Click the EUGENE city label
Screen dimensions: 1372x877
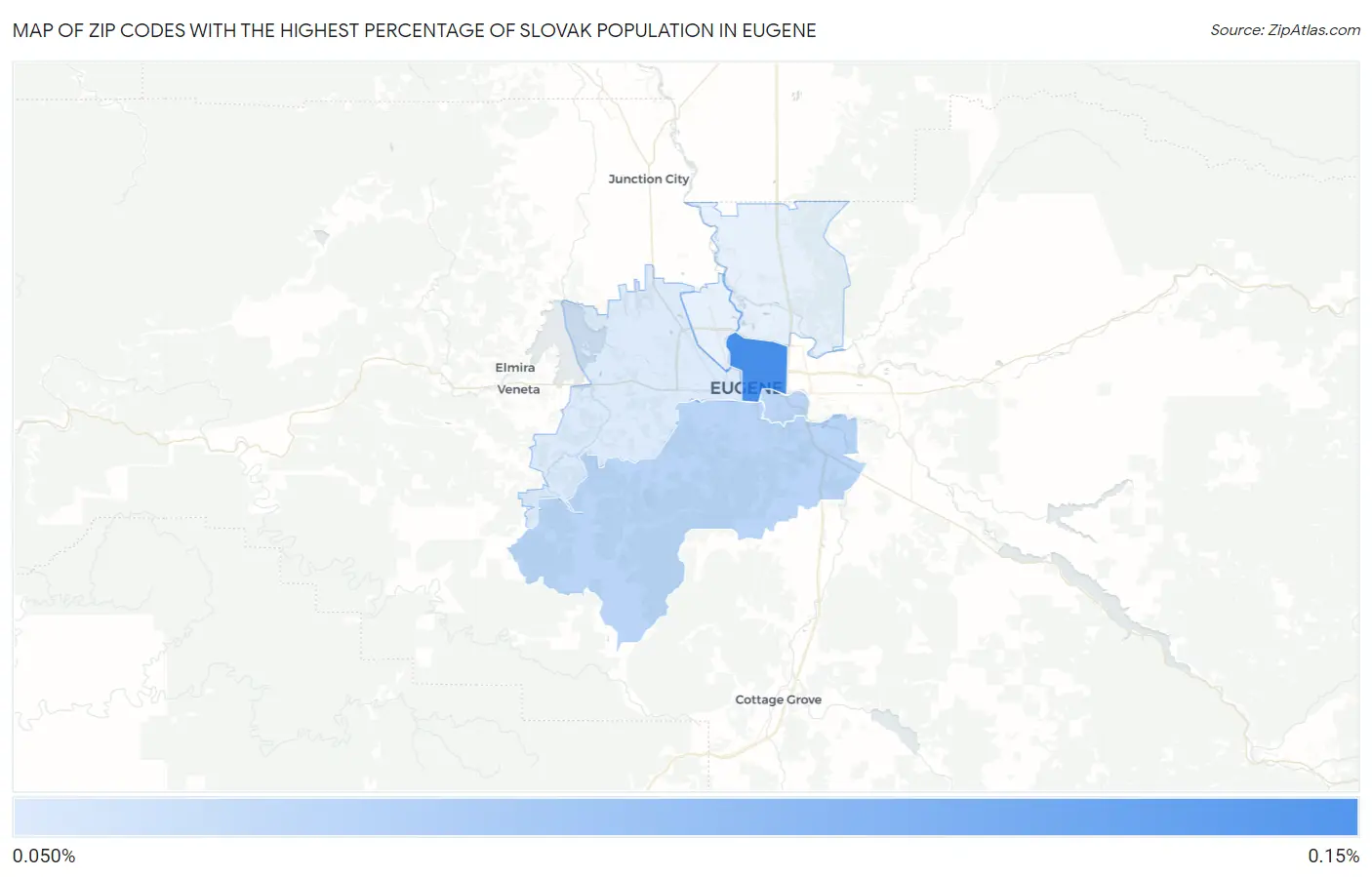(747, 388)
